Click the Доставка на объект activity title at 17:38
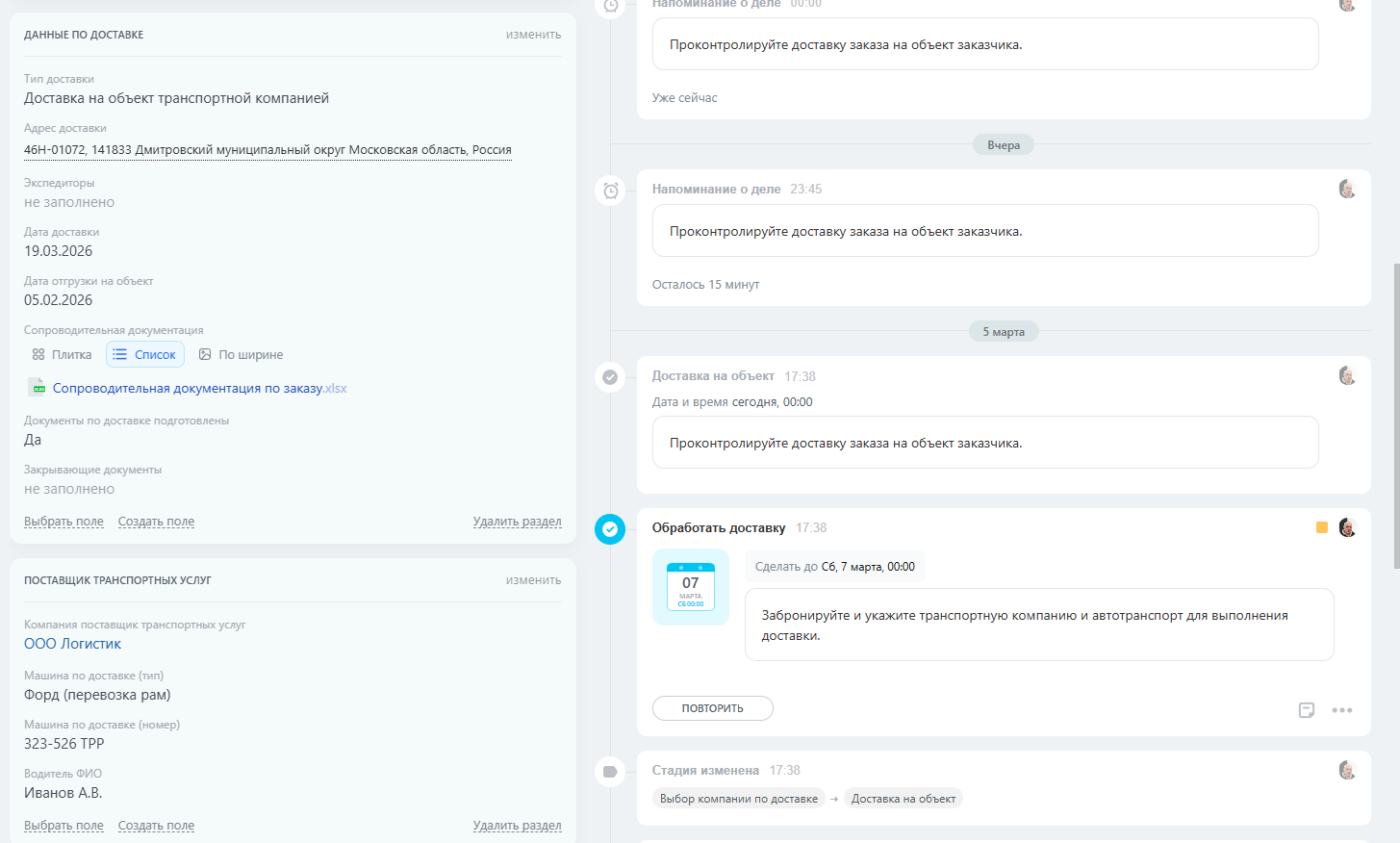1400x843 pixels. (713, 376)
